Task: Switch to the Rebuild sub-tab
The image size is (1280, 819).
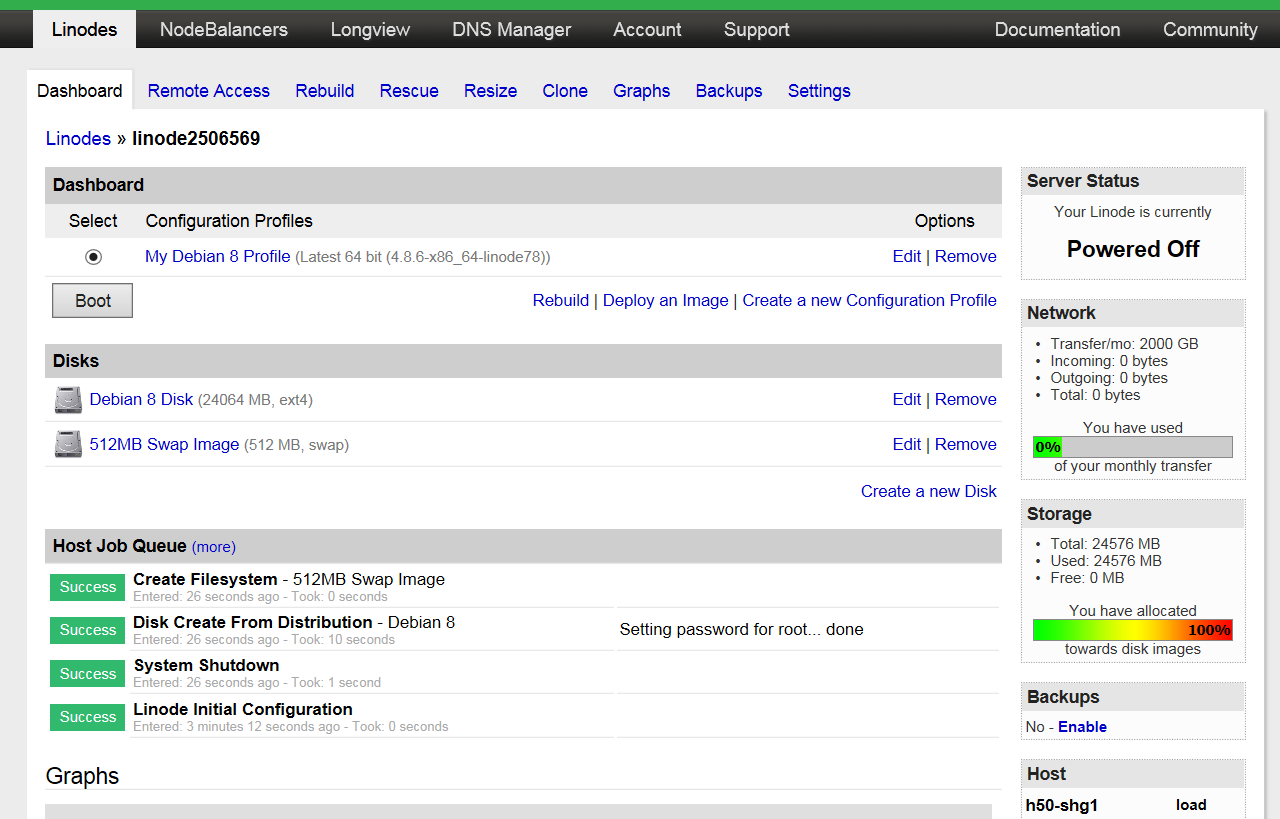Action: point(325,91)
